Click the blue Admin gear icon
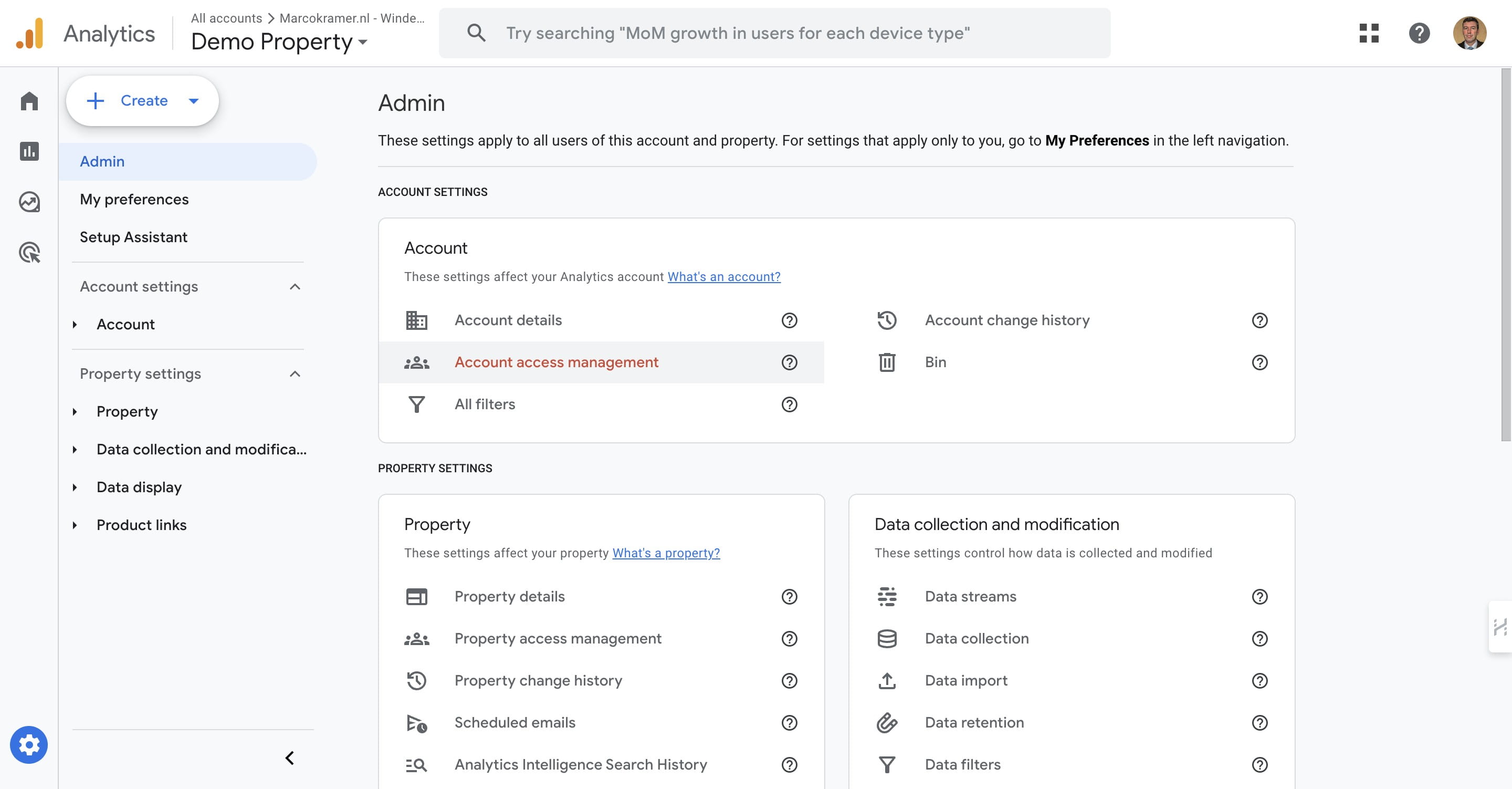 29,745
